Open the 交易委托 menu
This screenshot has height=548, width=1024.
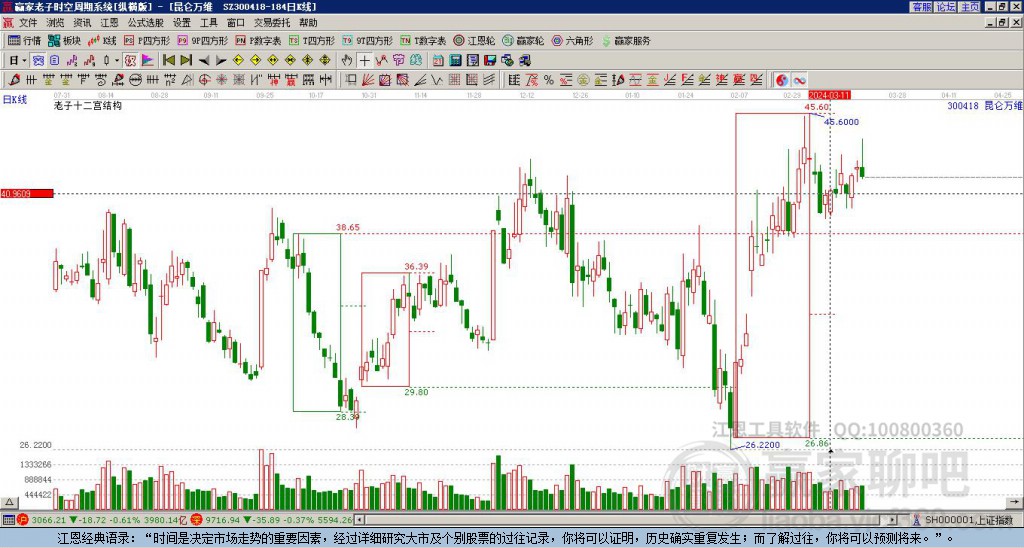(272, 23)
